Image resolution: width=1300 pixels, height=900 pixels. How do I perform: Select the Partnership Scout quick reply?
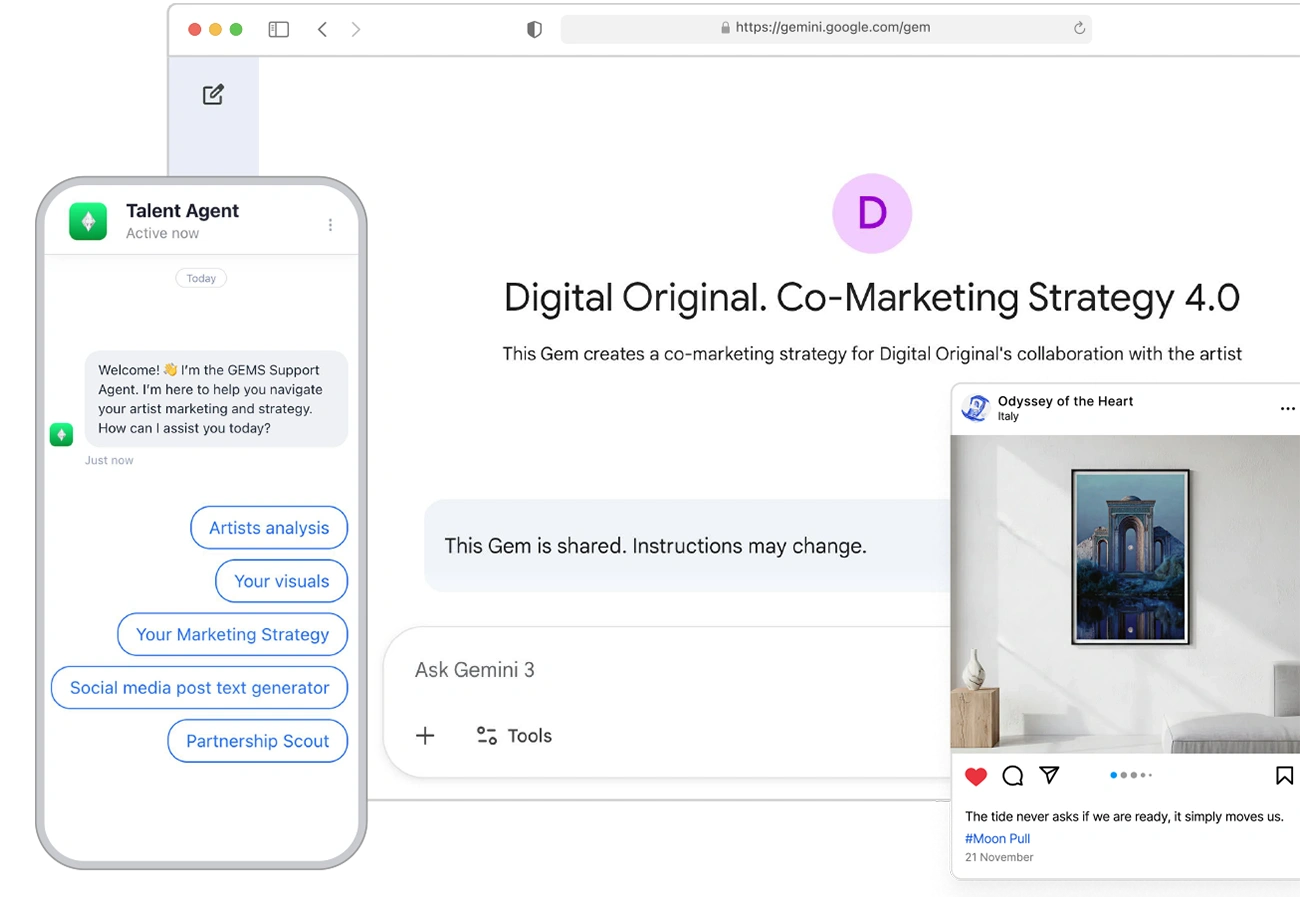click(x=258, y=741)
